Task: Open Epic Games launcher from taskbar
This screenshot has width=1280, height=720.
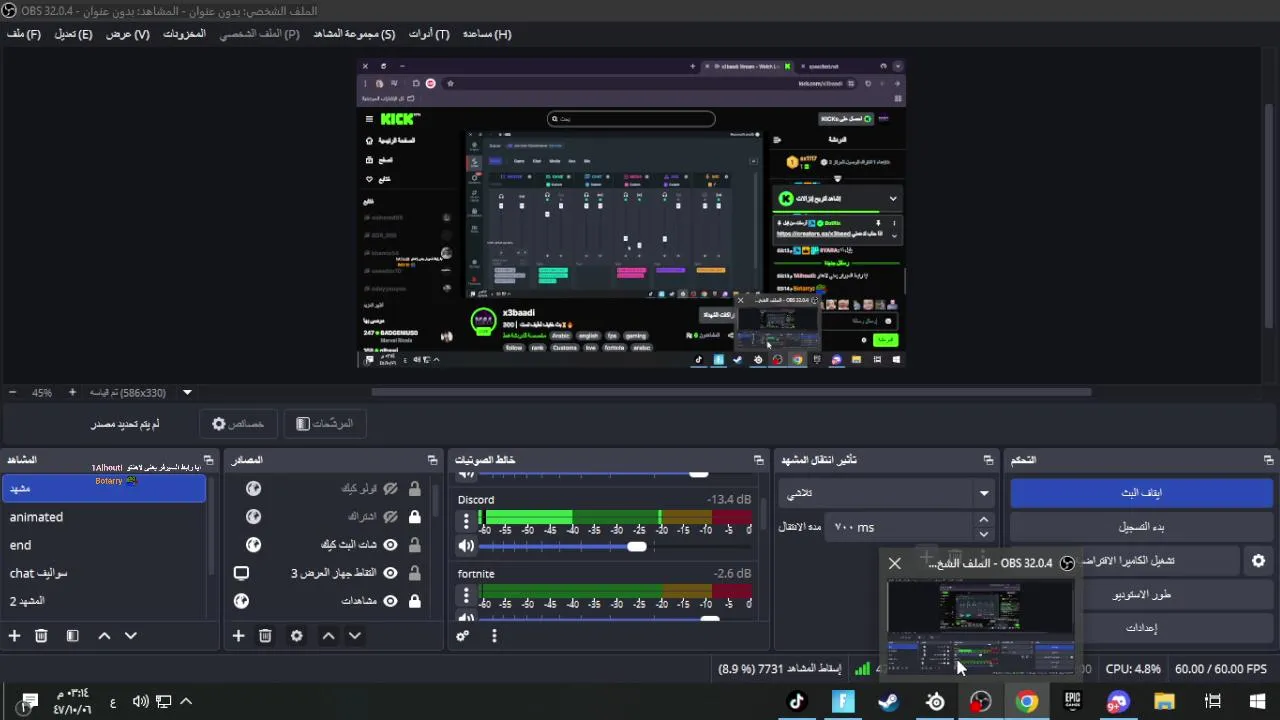Action: (1073, 701)
